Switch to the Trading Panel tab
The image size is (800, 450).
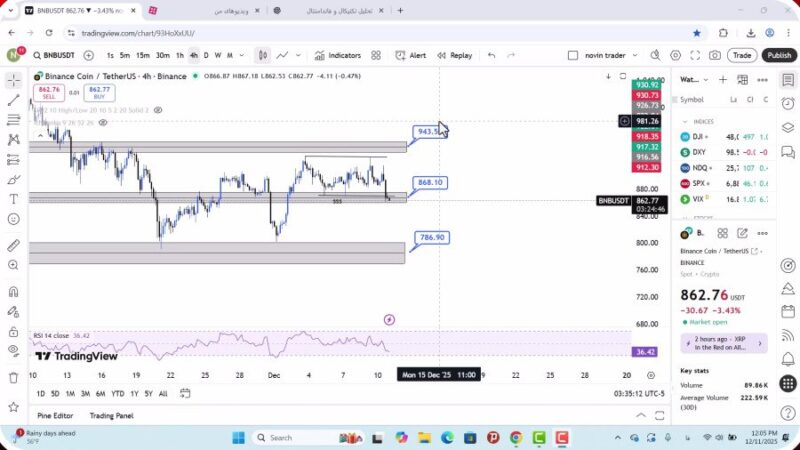[x=111, y=415]
